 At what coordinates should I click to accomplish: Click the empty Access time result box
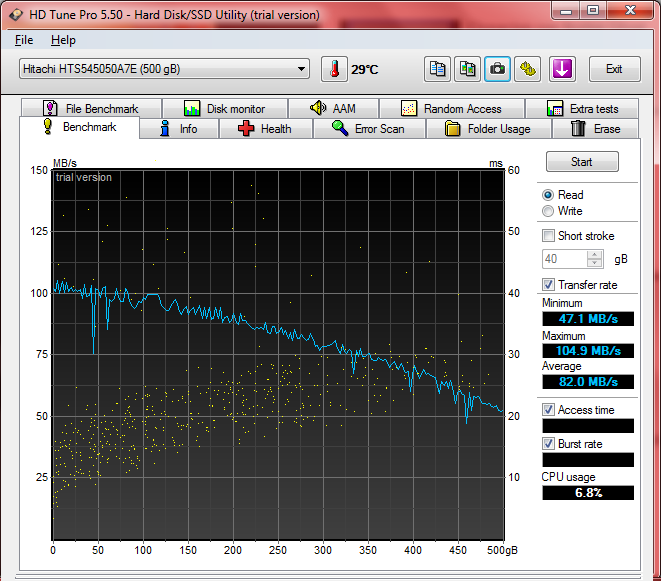588,426
